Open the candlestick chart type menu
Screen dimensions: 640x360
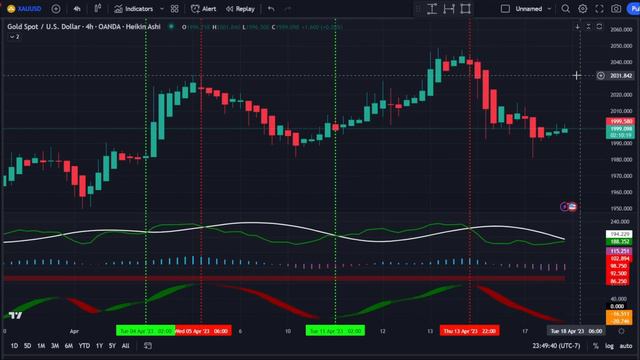coord(98,9)
